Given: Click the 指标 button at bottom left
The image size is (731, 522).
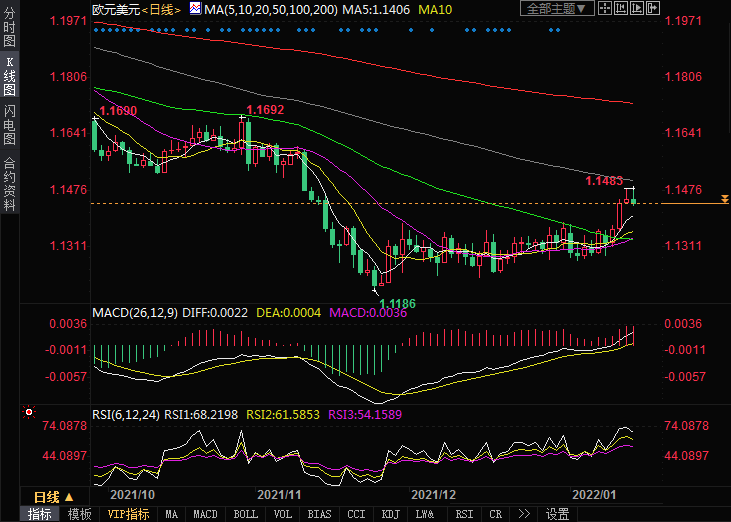Looking at the screenshot, I should (x=40, y=514).
